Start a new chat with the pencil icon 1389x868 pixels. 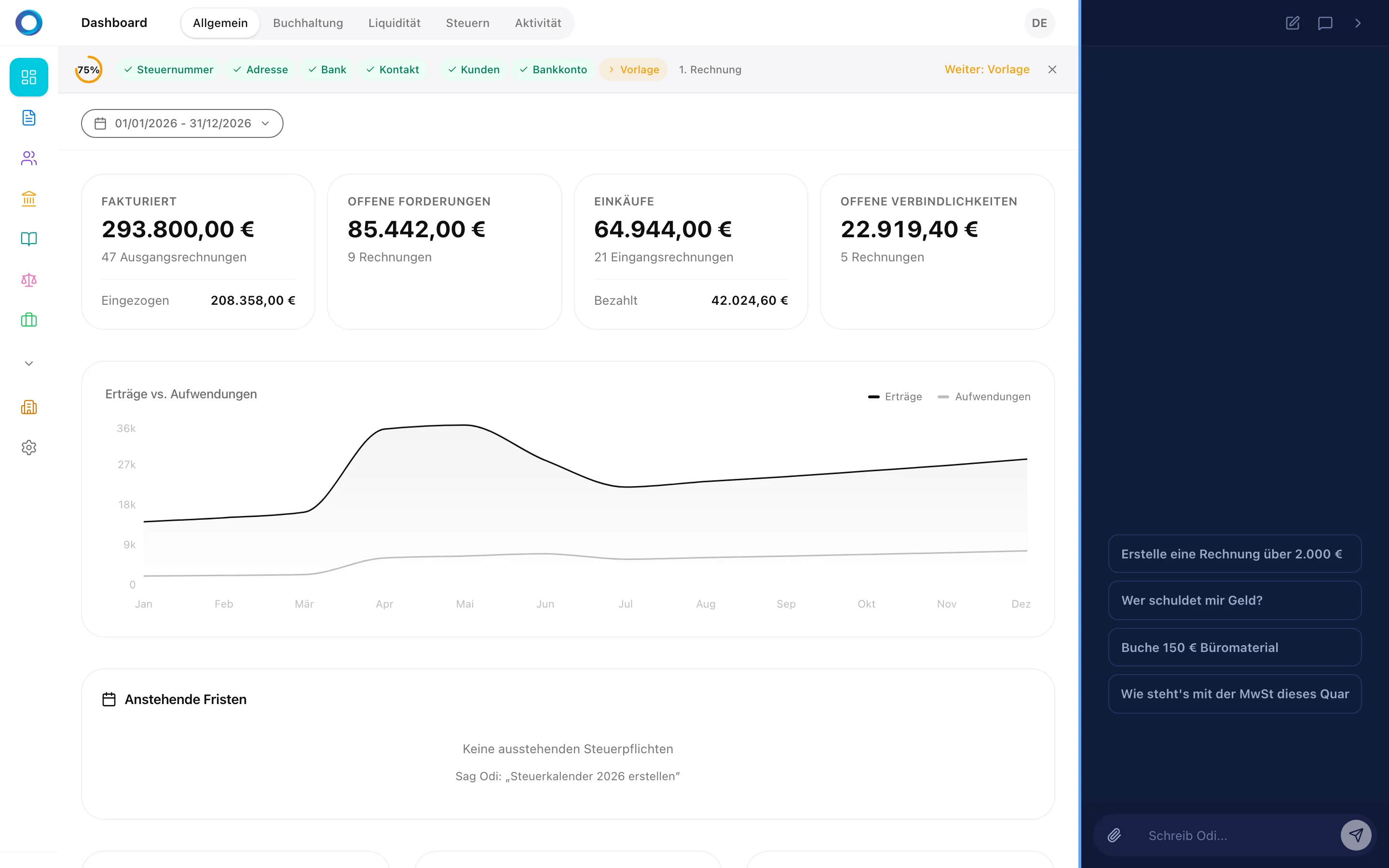pyautogui.click(x=1293, y=23)
